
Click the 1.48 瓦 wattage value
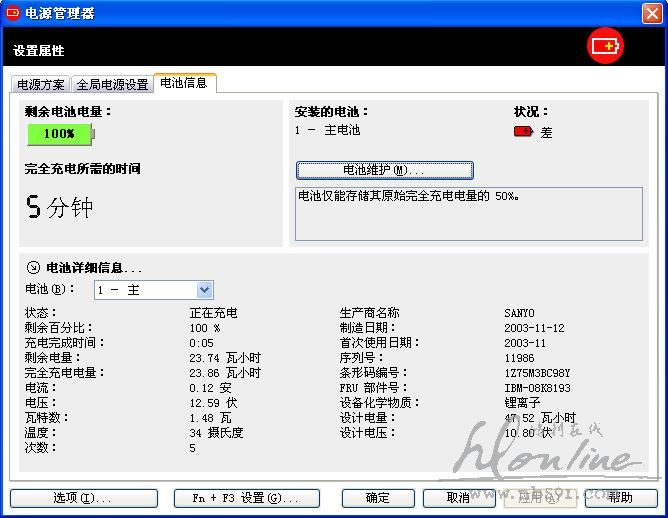tap(210, 418)
